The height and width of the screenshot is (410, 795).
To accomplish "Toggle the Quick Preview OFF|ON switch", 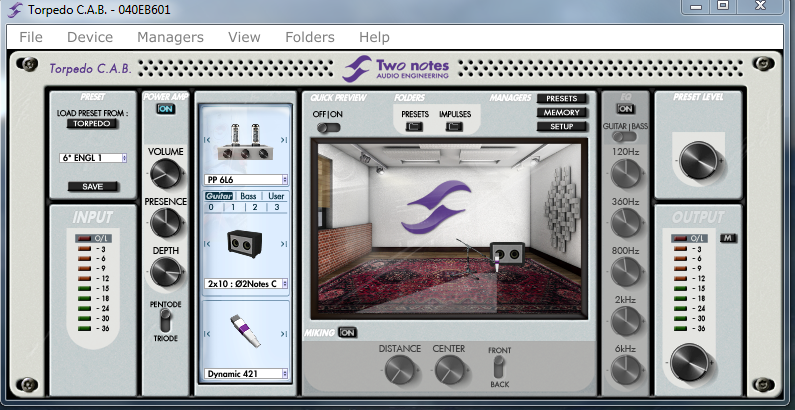I will [x=329, y=128].
